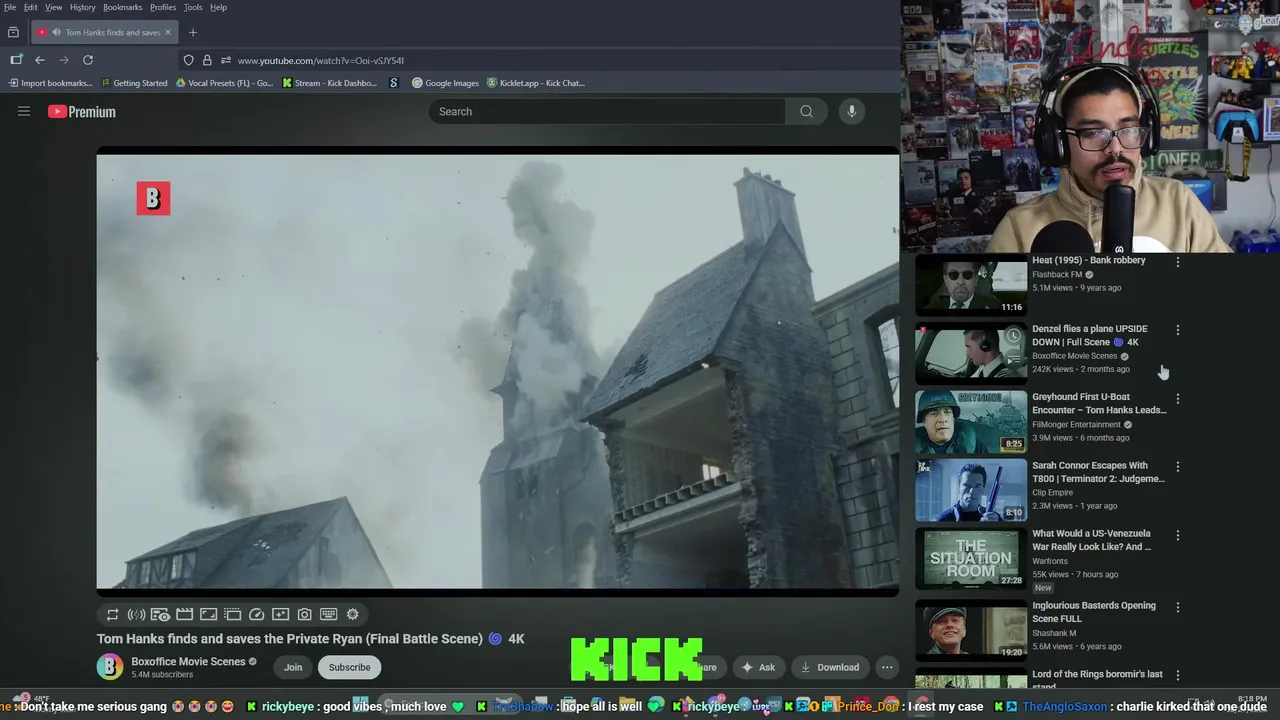Open more actions ellipsis beside Download
Viewport: 1280px width, 720px height.
pos(887,667)
